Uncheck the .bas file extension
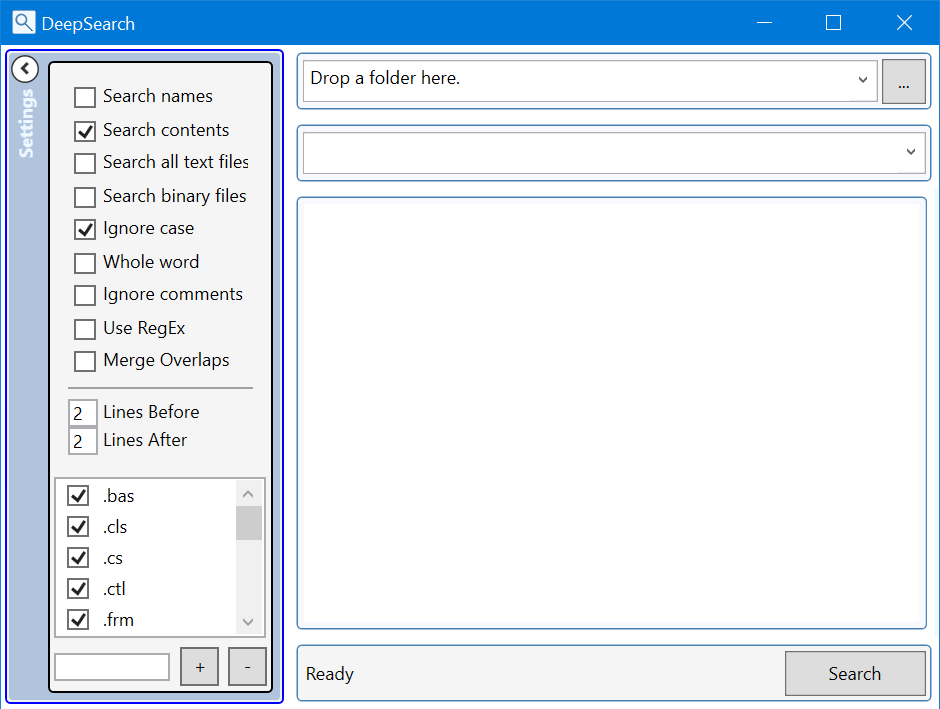The width and height of the screenshot is (940, 709). (x=78, y=496)
